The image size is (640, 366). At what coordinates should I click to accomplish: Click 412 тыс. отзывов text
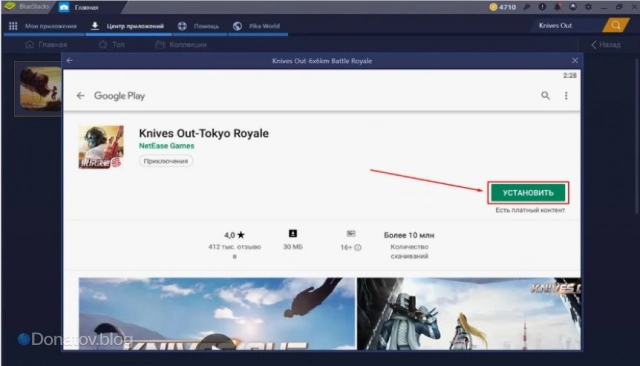pyautogui.click(x=234, y=251)
